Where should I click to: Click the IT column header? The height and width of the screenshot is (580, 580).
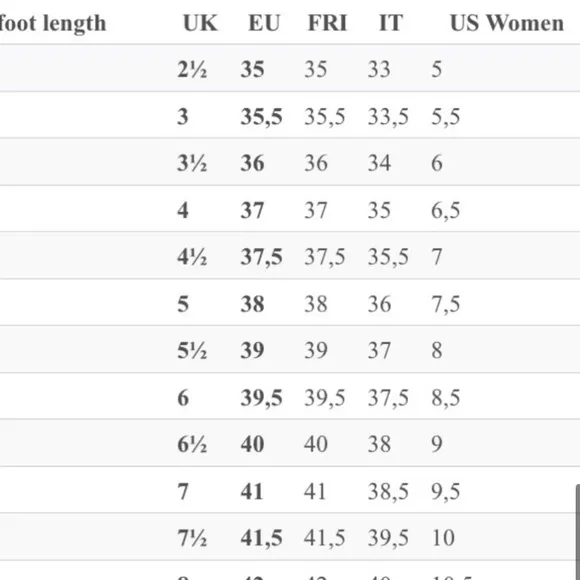pyautogui.click(x=391, y=23)
